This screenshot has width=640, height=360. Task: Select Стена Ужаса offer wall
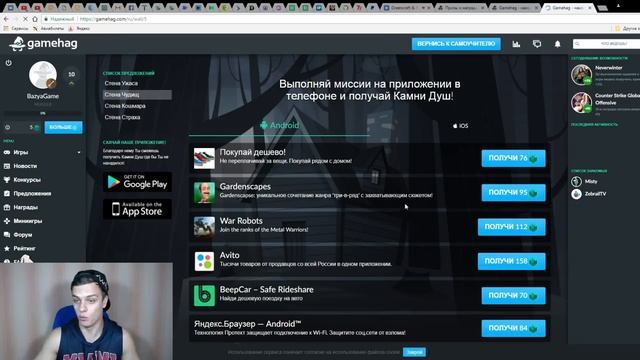click(121, 83)
